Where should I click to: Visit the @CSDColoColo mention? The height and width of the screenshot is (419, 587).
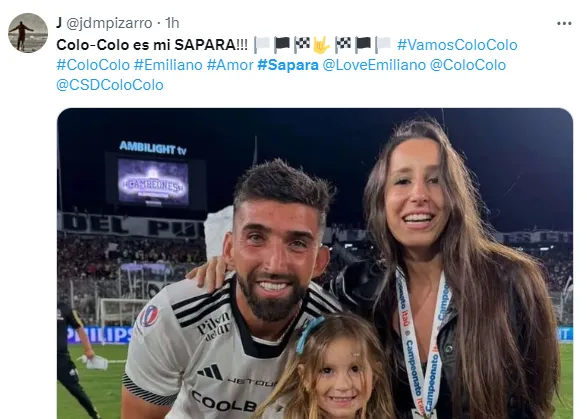pos(110,85)
